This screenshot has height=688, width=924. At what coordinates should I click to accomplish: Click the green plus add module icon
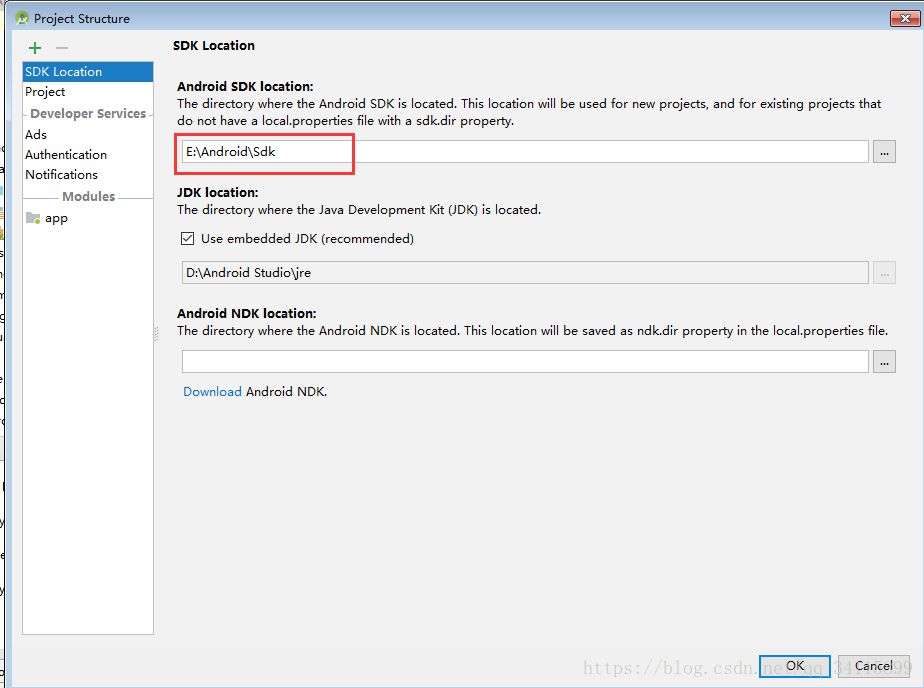click(x=35, y=48)
